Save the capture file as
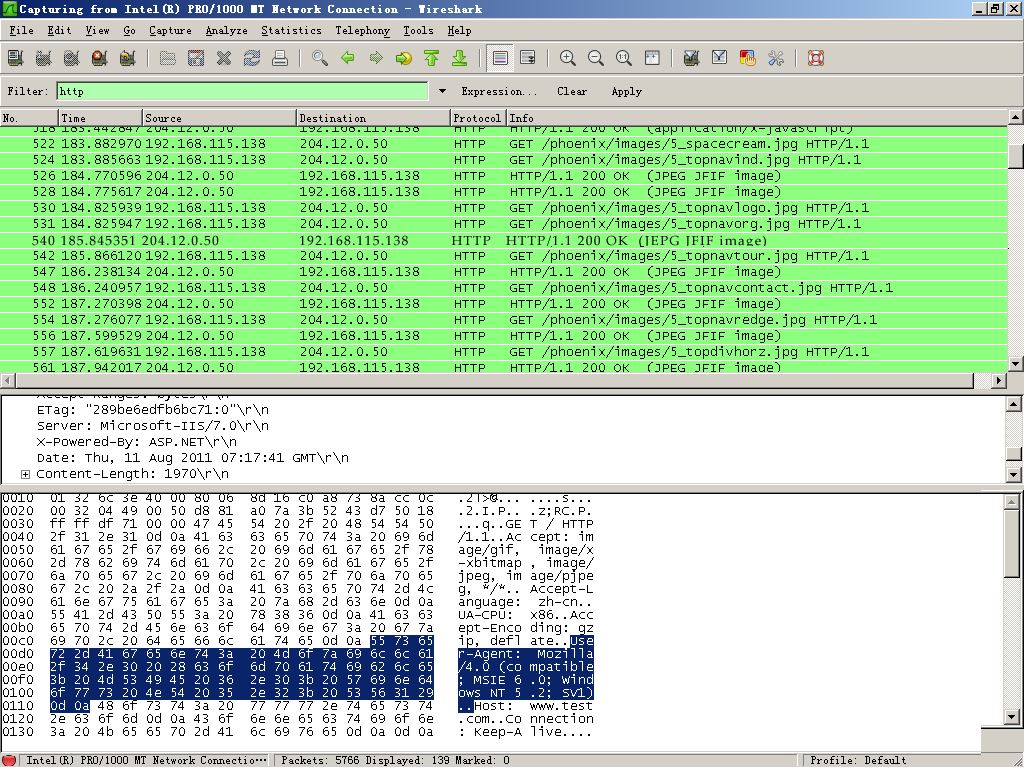The width and height of the screenshot is (1024, 768). (196, 58)
